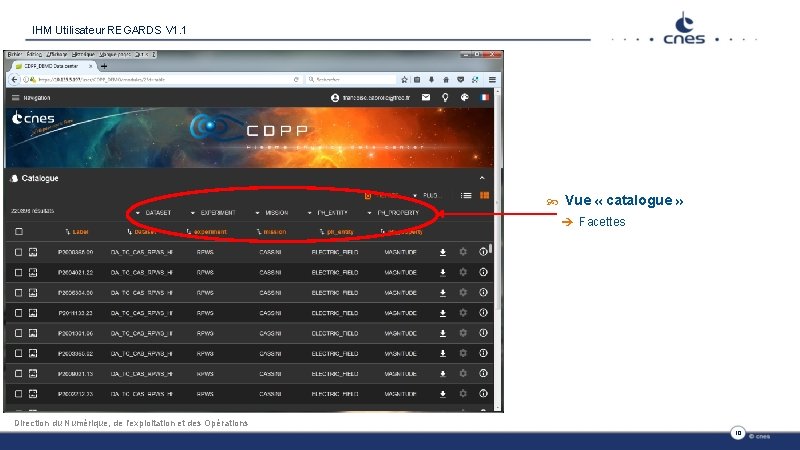Open the mail envelope notifications icon

pyautogui.click(x=426, y=97)
